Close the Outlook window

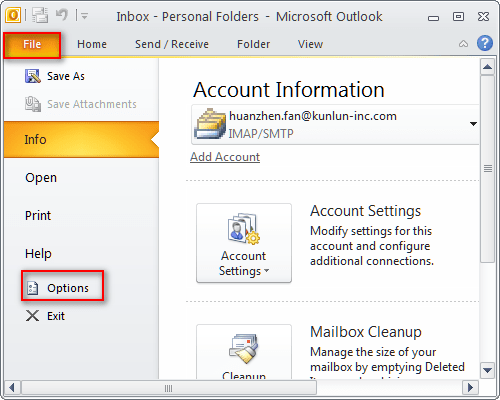click(x=483, y=16)
